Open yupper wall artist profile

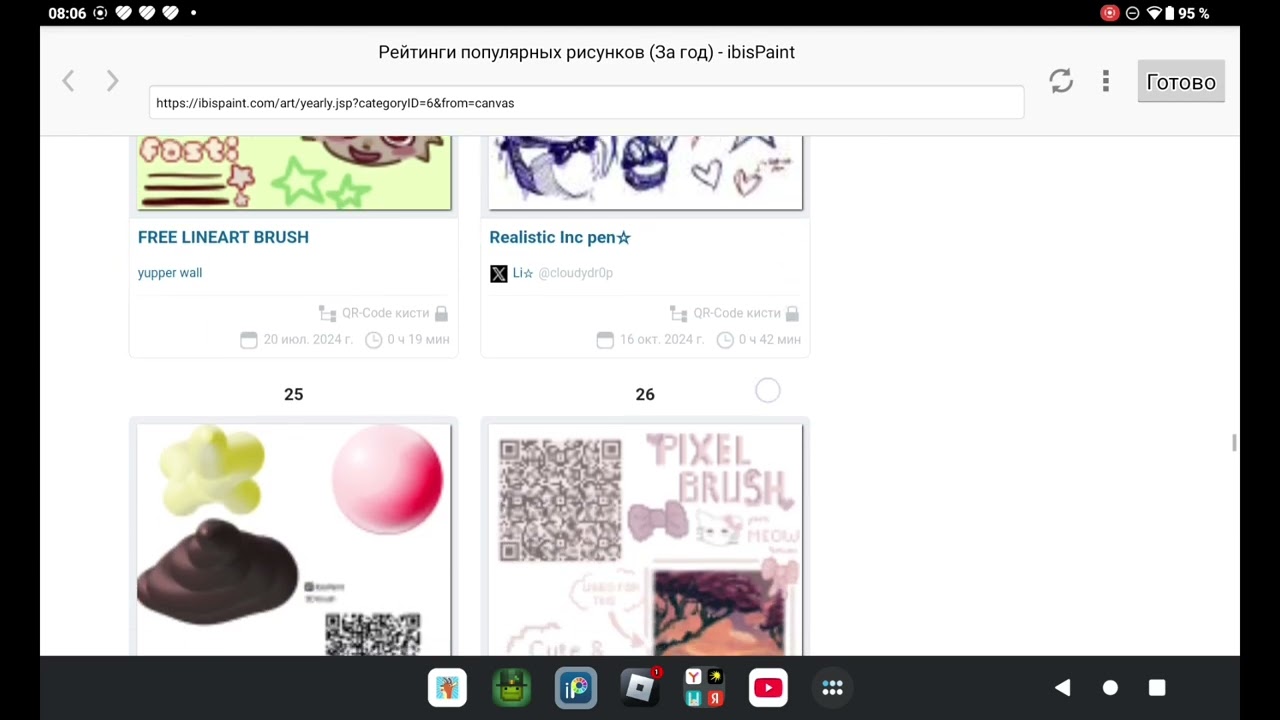point(170,273)
